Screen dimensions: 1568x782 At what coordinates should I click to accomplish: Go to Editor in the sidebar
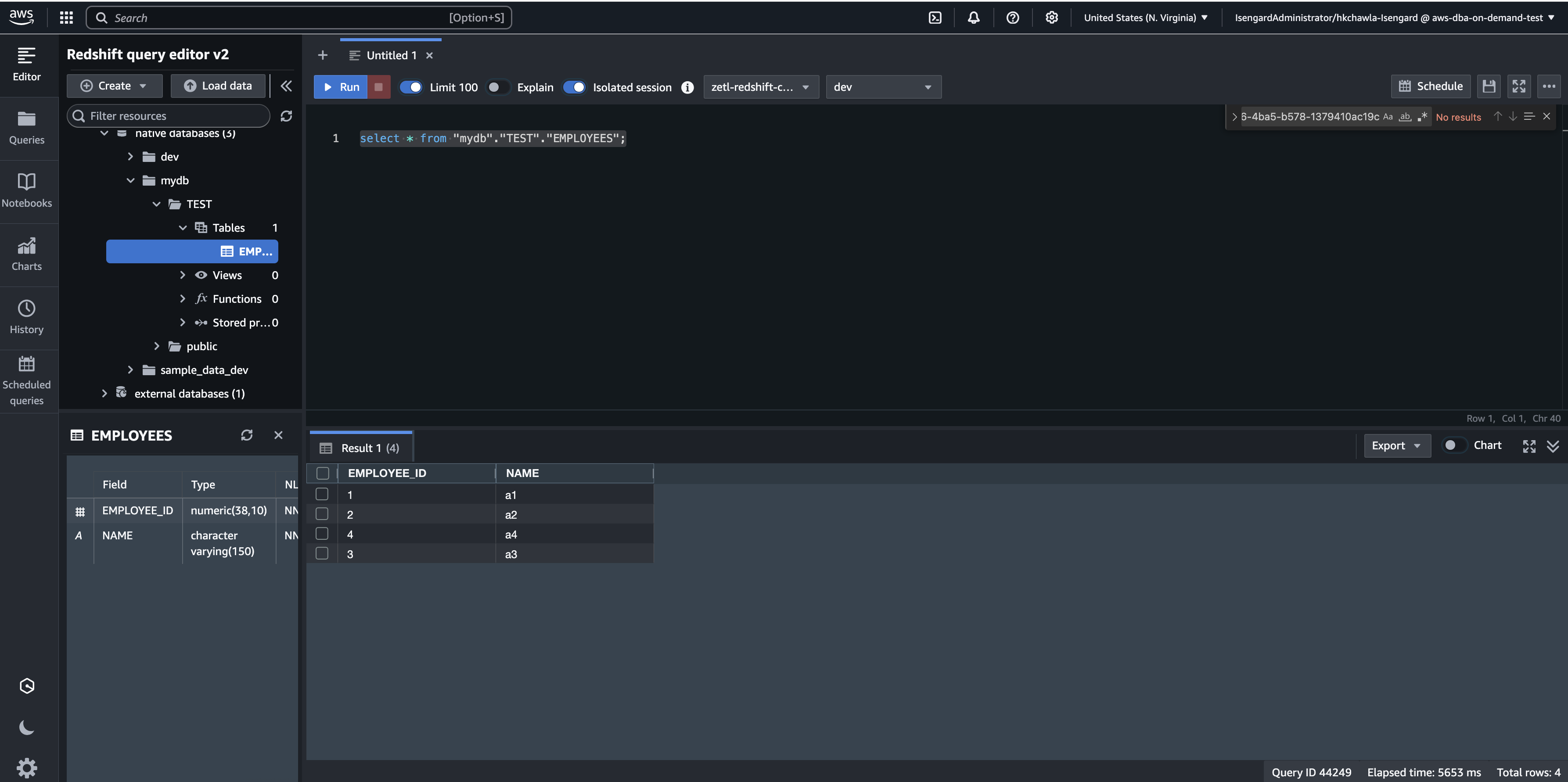[27, 65]
